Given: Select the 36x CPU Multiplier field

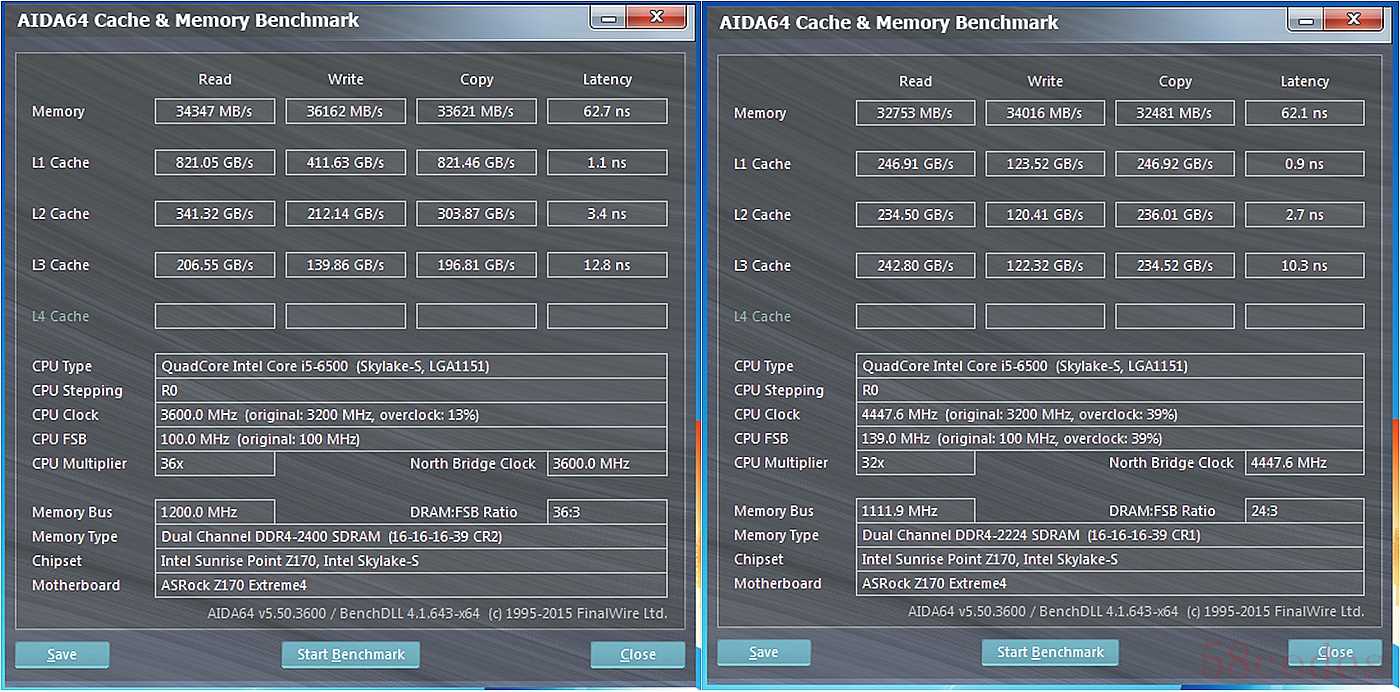Looking at the screenshot, I should click(x=214, y=463).
